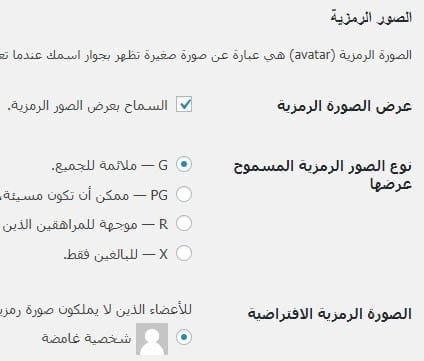This screenshot has width=424, height=361.
Task: Click the 'الصور الرمزية' section heading
Action: (371, 17)
